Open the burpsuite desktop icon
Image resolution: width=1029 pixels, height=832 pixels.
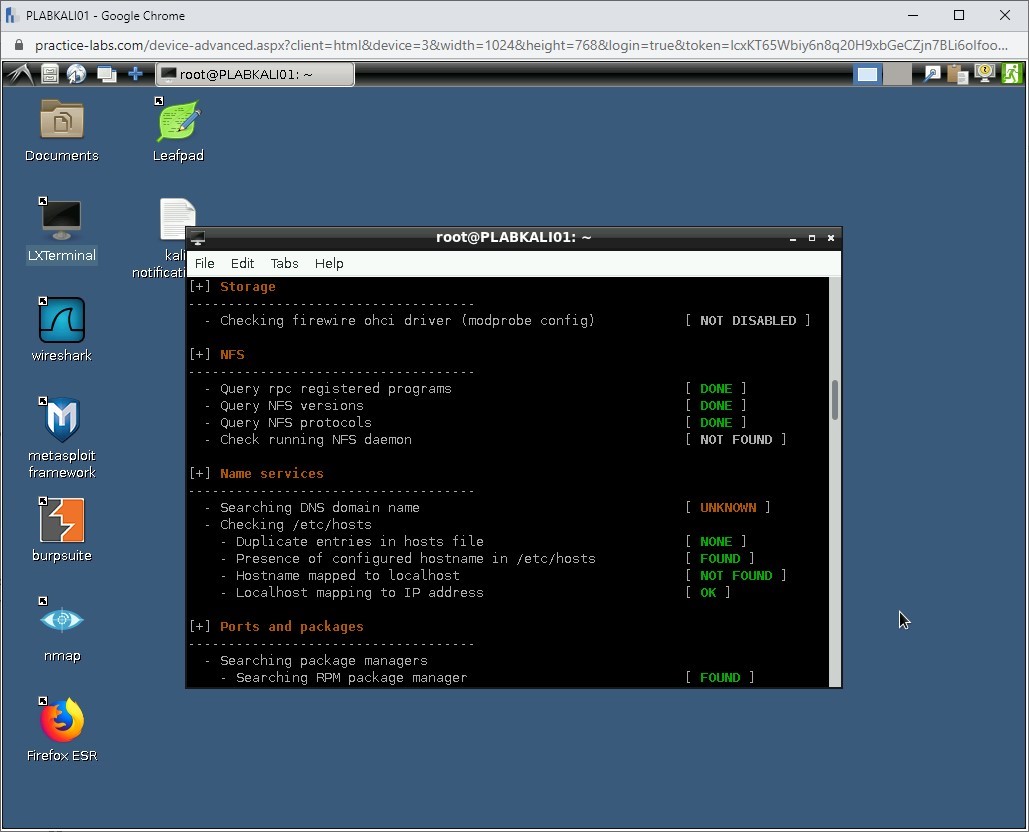pos(62,522)
